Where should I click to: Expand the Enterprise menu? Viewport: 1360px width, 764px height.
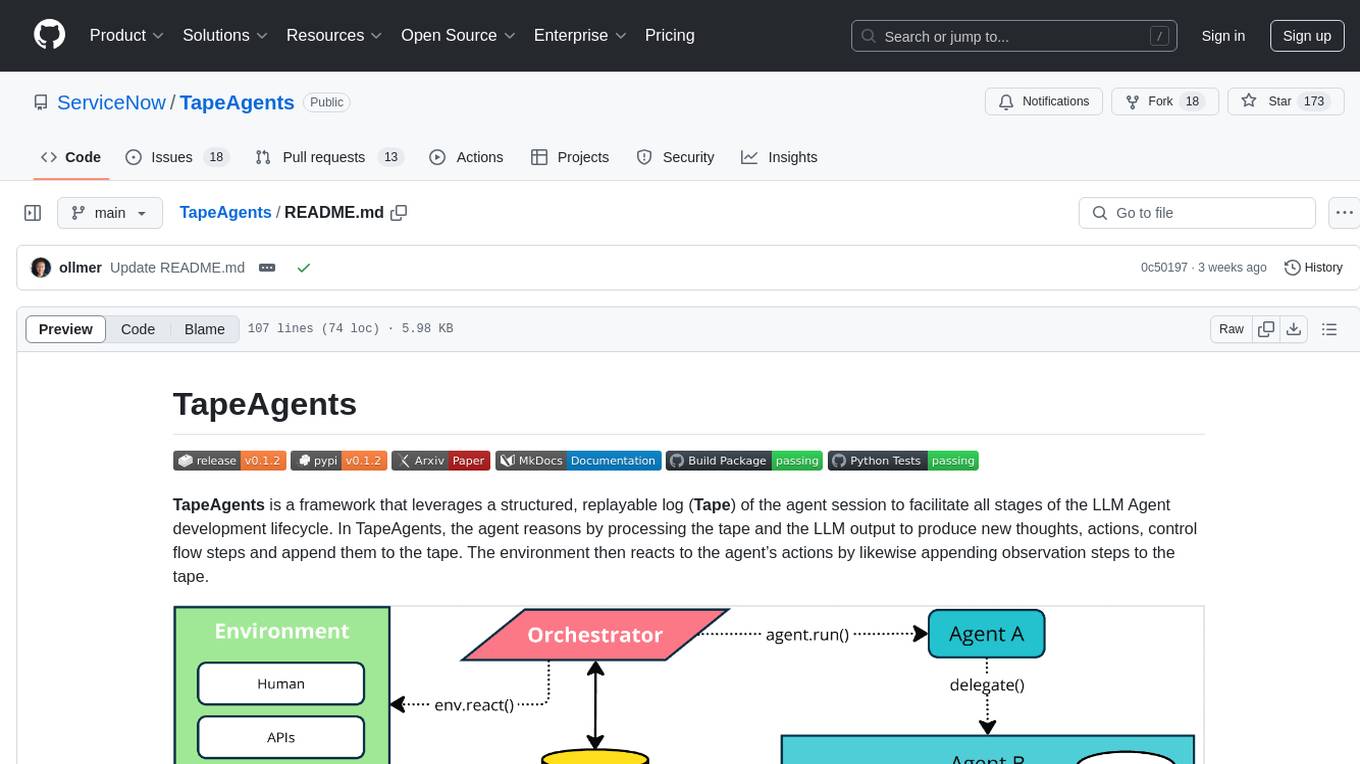(x=580, y=35)
